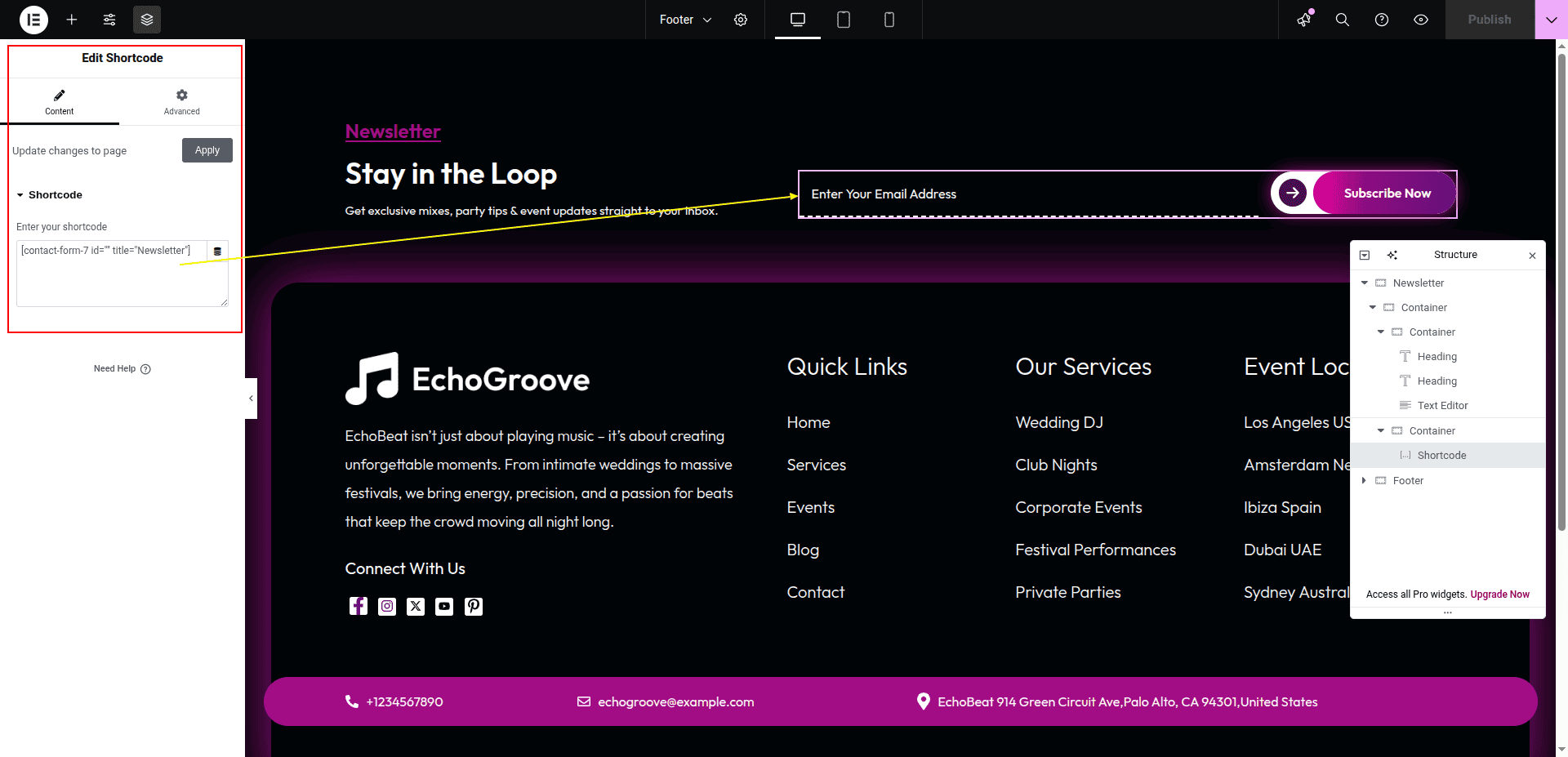Switch to the Advanced tab
This screenshot has height=757, width=1568.
coord(181,102)
